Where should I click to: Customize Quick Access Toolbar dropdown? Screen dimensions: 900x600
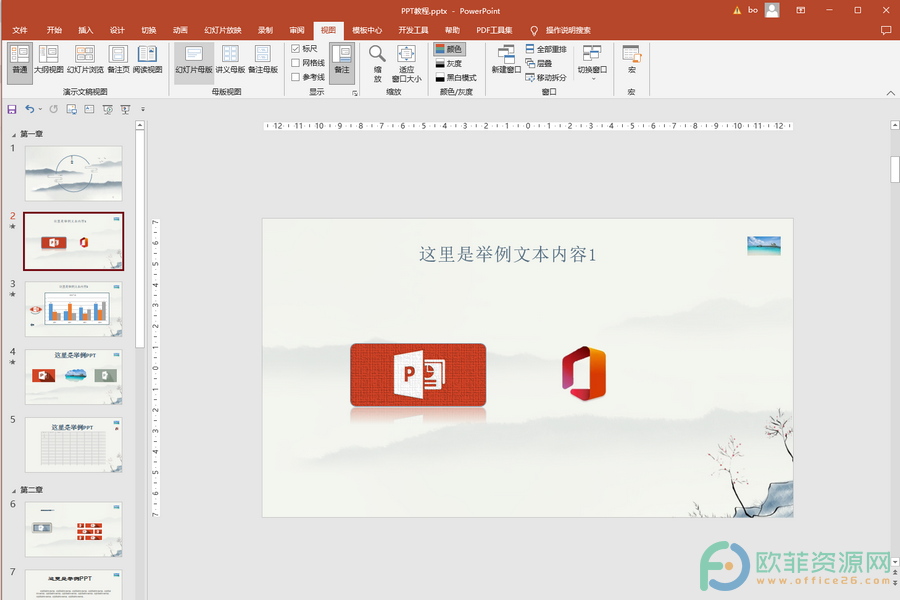click(143, 109)
